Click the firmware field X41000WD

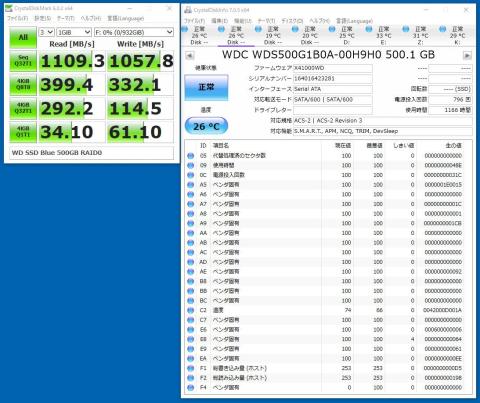click(332, 68)
